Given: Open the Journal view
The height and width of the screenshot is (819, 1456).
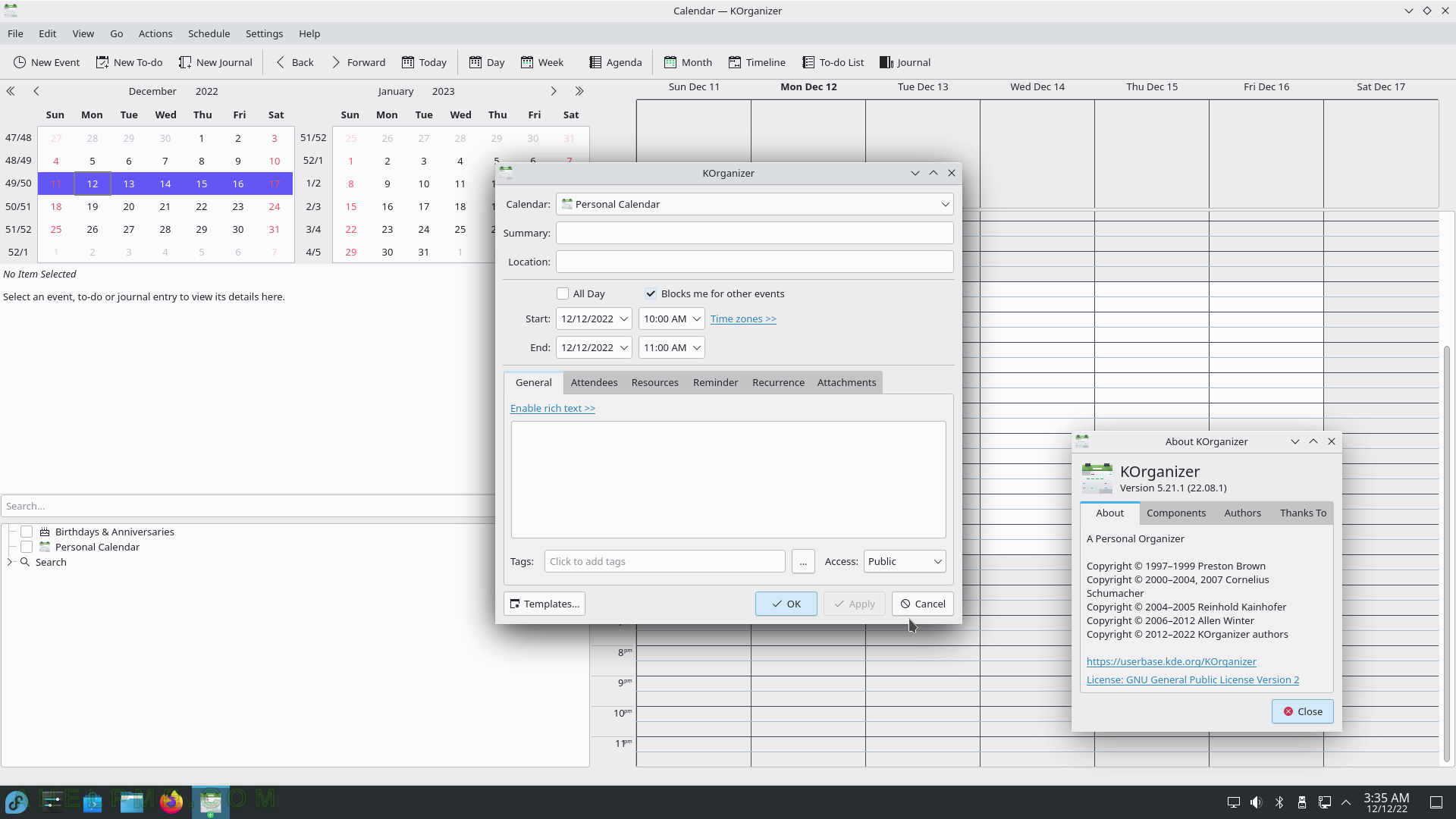Looking at the screenshot, I should click(x=905, y=62).
